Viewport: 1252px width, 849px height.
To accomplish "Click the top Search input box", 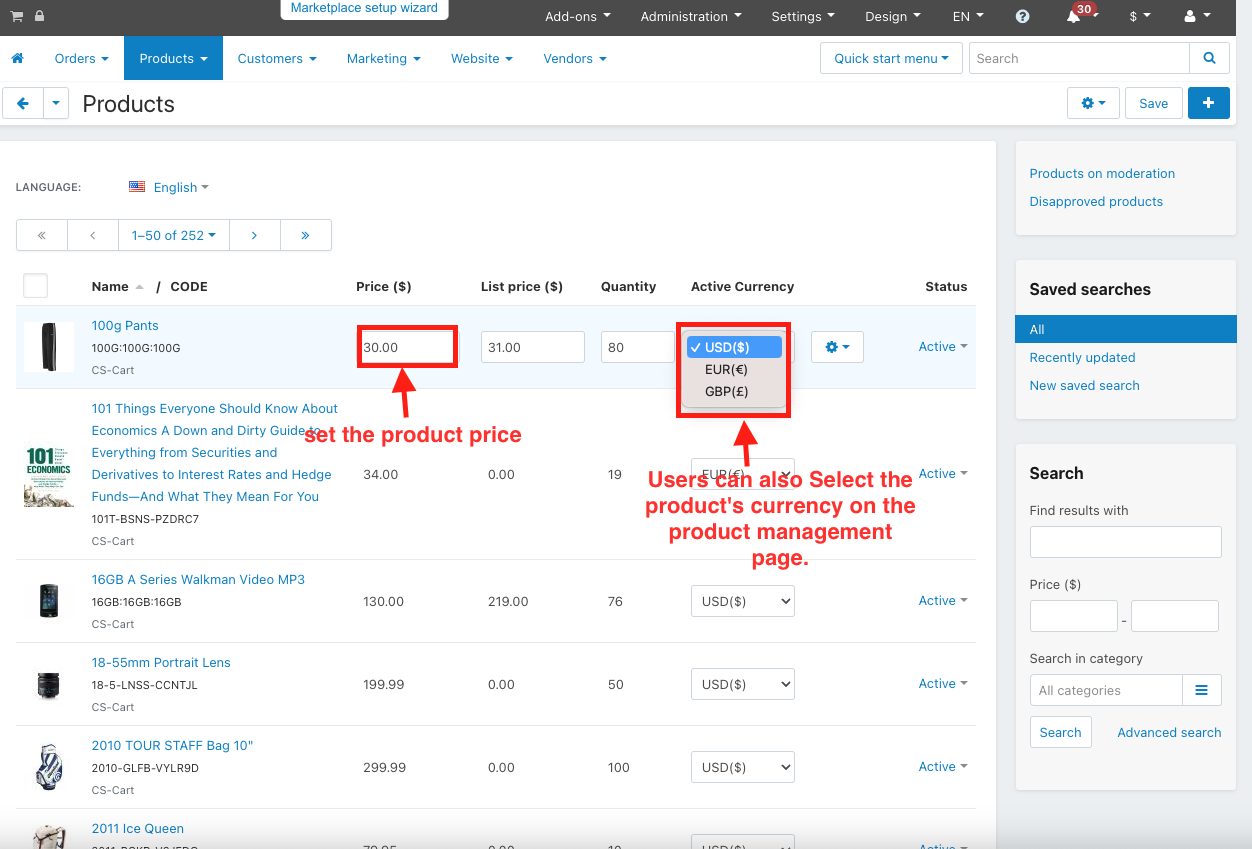I will [x=1079, y=58].
